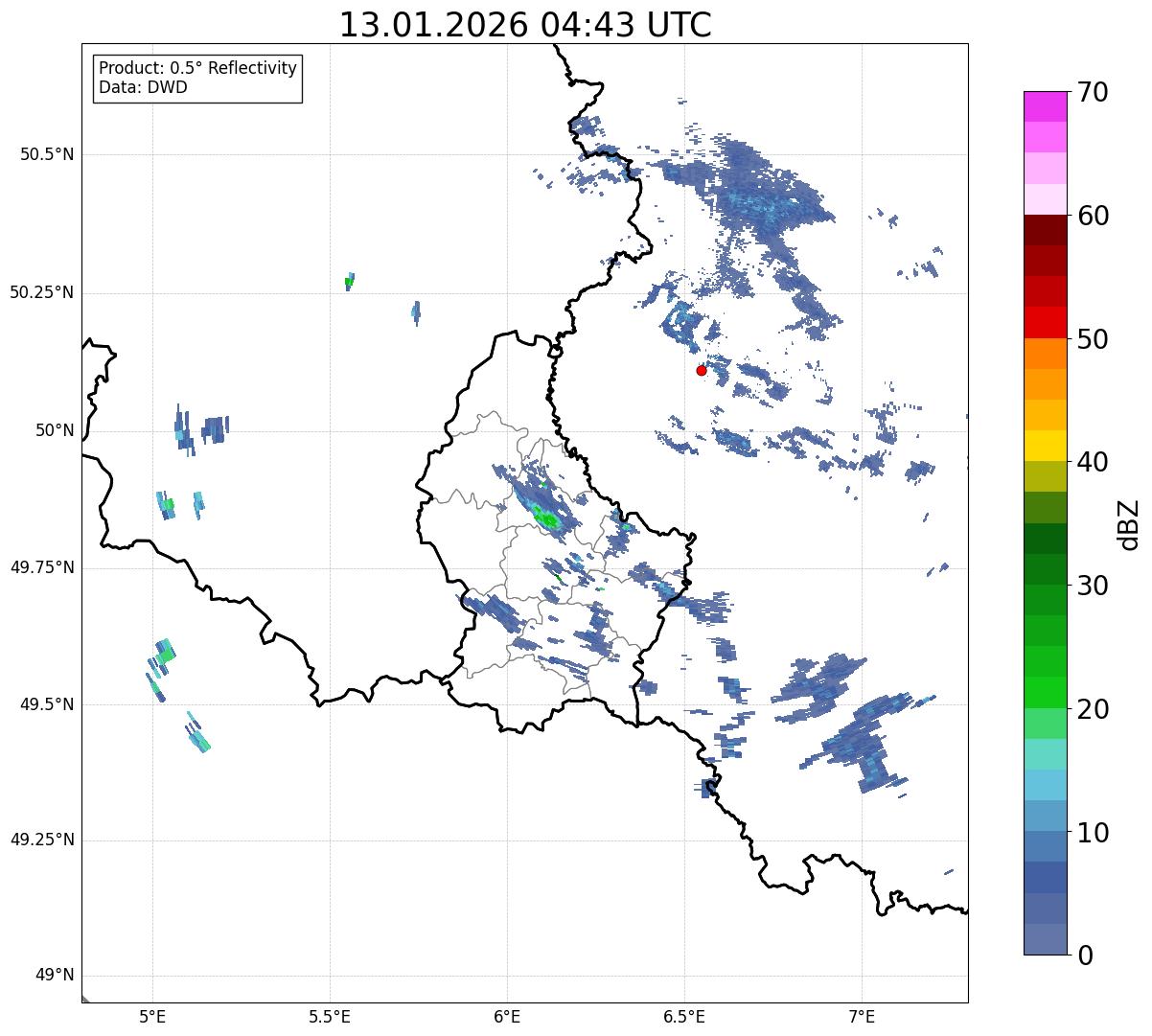Click the green high-reflectivity cell in northern Luxembourg
This screenshot has width=1152, height=1036.
[x=546, y=518]
